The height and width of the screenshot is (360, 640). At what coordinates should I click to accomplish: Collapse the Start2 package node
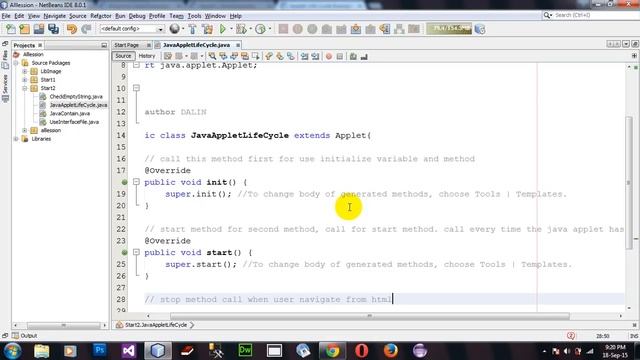[x=24, y=88]
